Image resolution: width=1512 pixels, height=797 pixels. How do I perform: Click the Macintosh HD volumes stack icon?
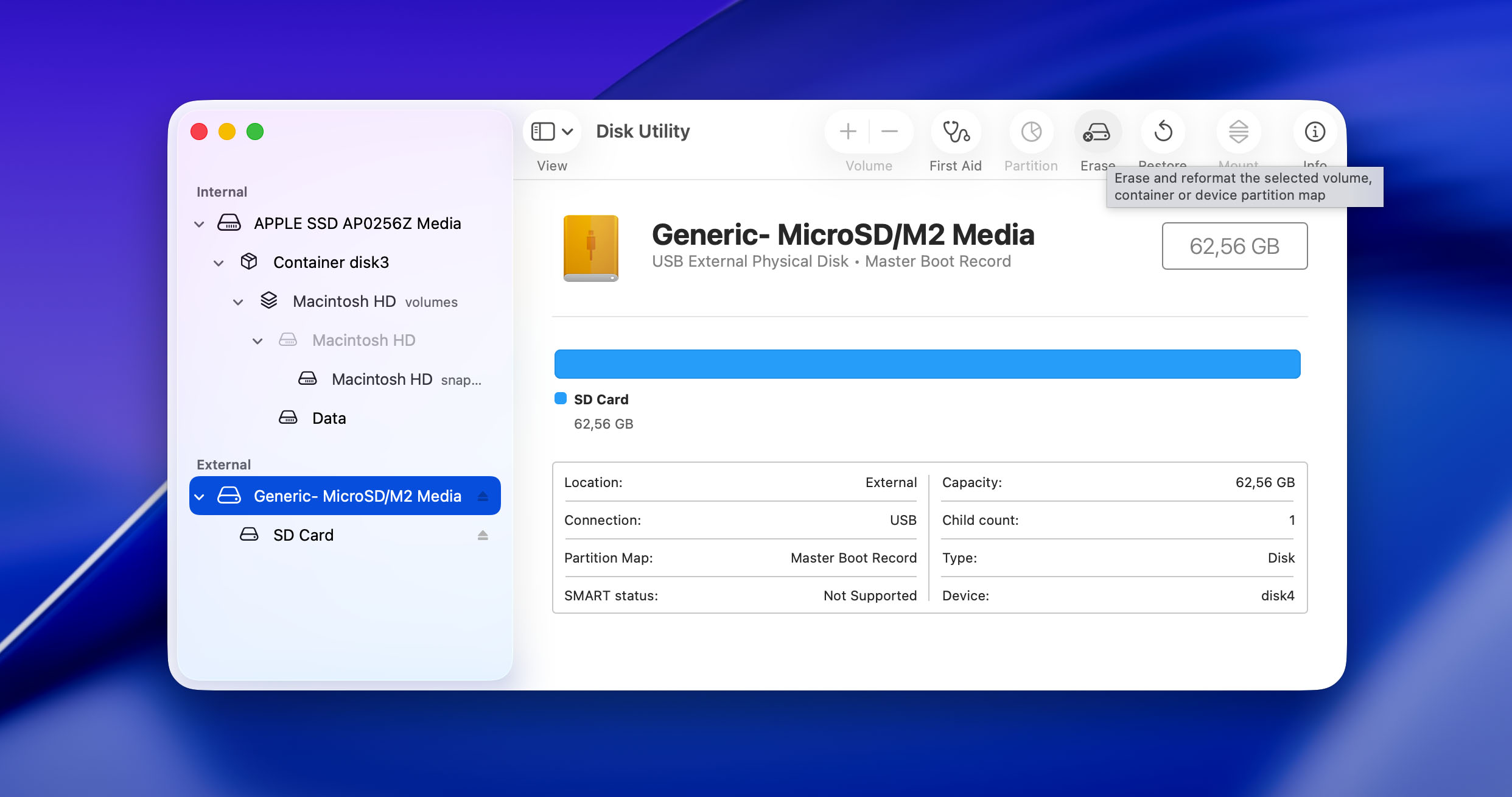click(269, 301)
